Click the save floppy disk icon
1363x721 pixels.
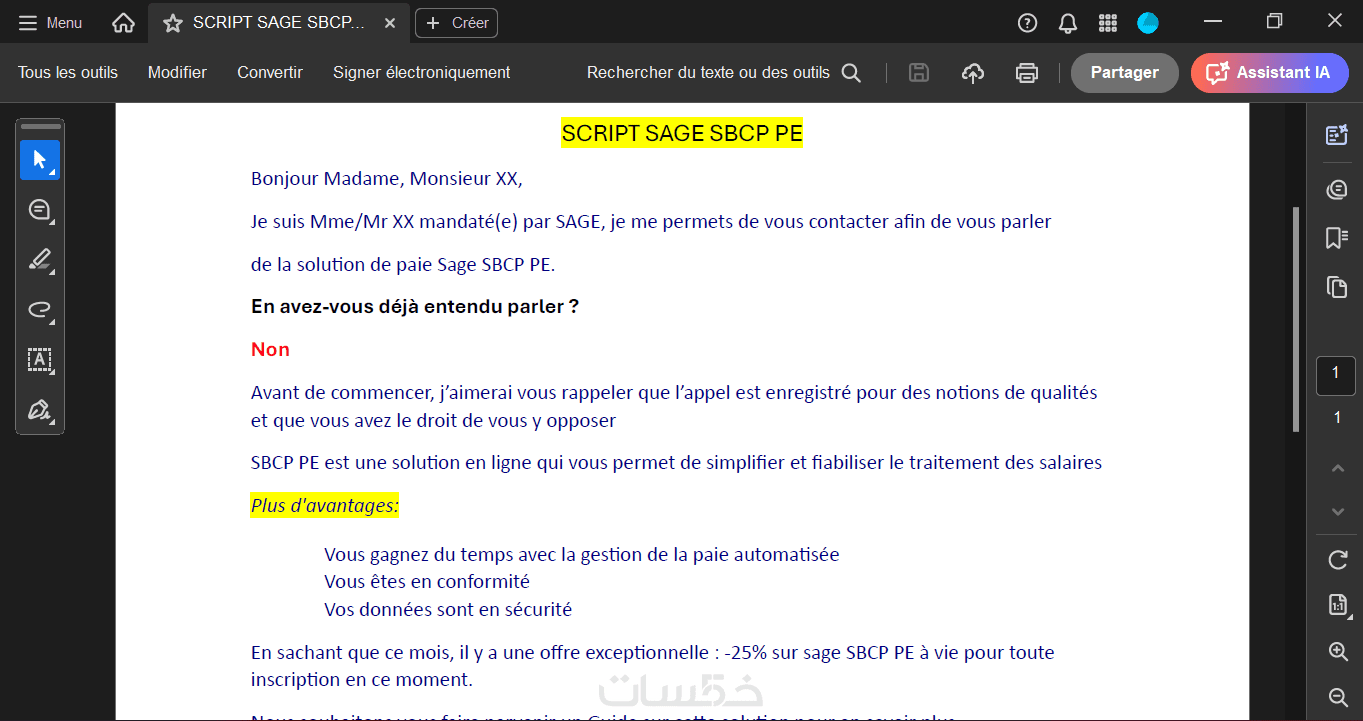[919, 72]
